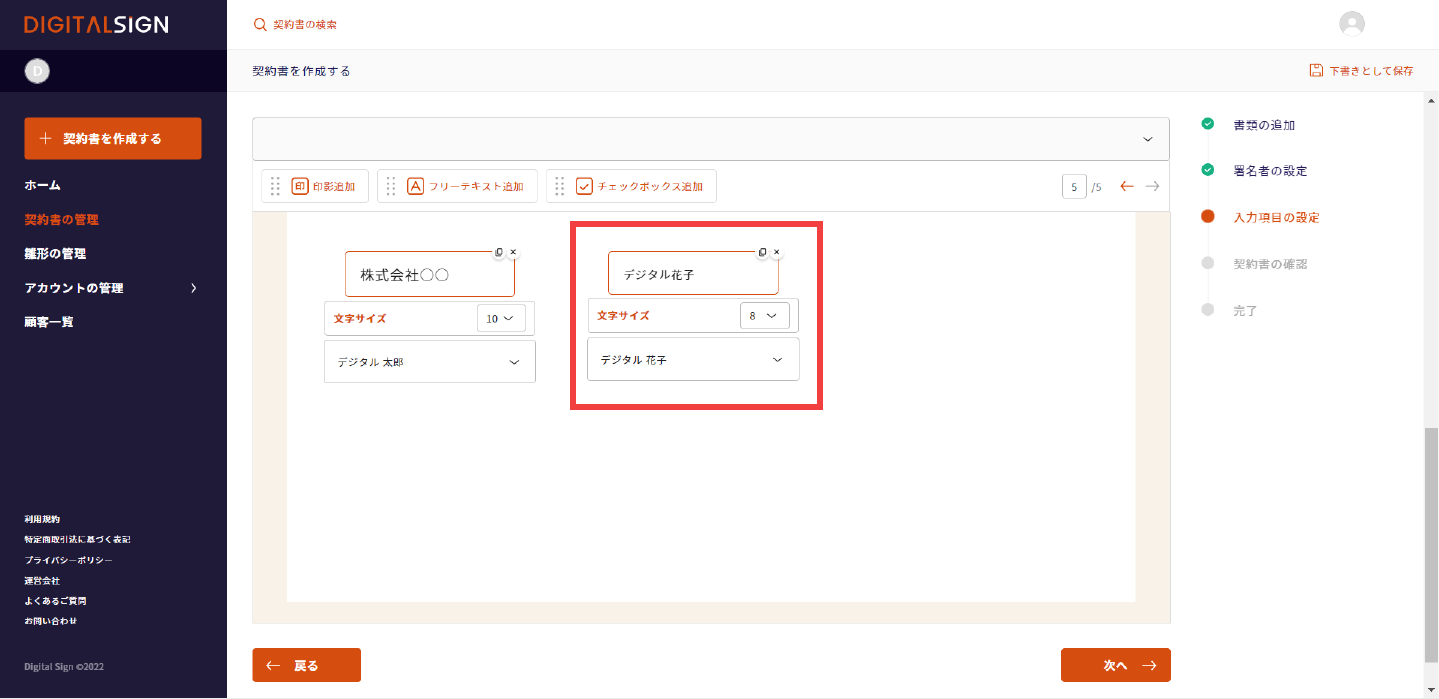Duplicate the 株式会社〇〇 text field
Image resolution: width=1439 pixels, height=699 pixels.
click(x=499, y=253)
